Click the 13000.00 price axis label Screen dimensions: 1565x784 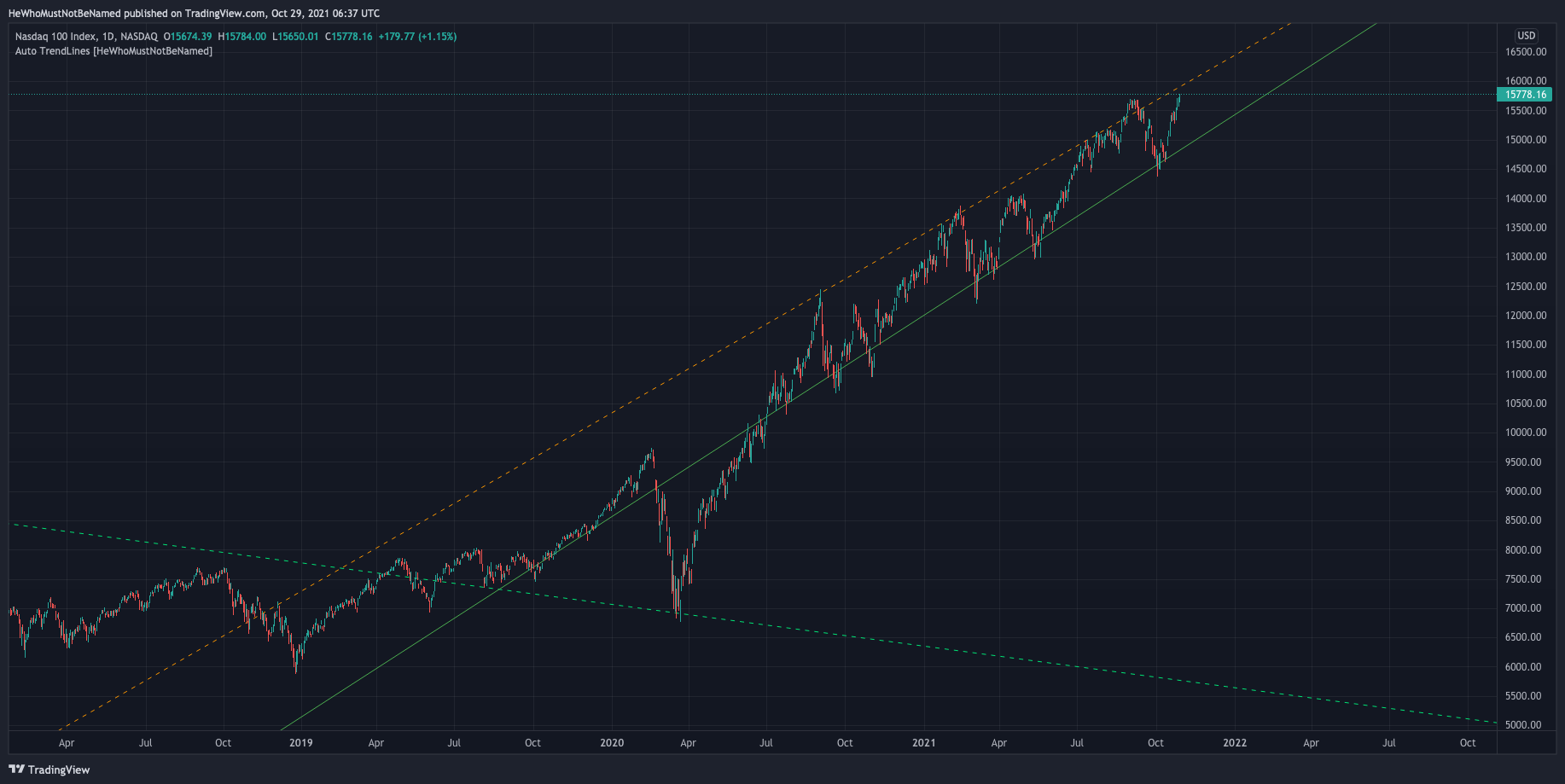(1526, 257)
